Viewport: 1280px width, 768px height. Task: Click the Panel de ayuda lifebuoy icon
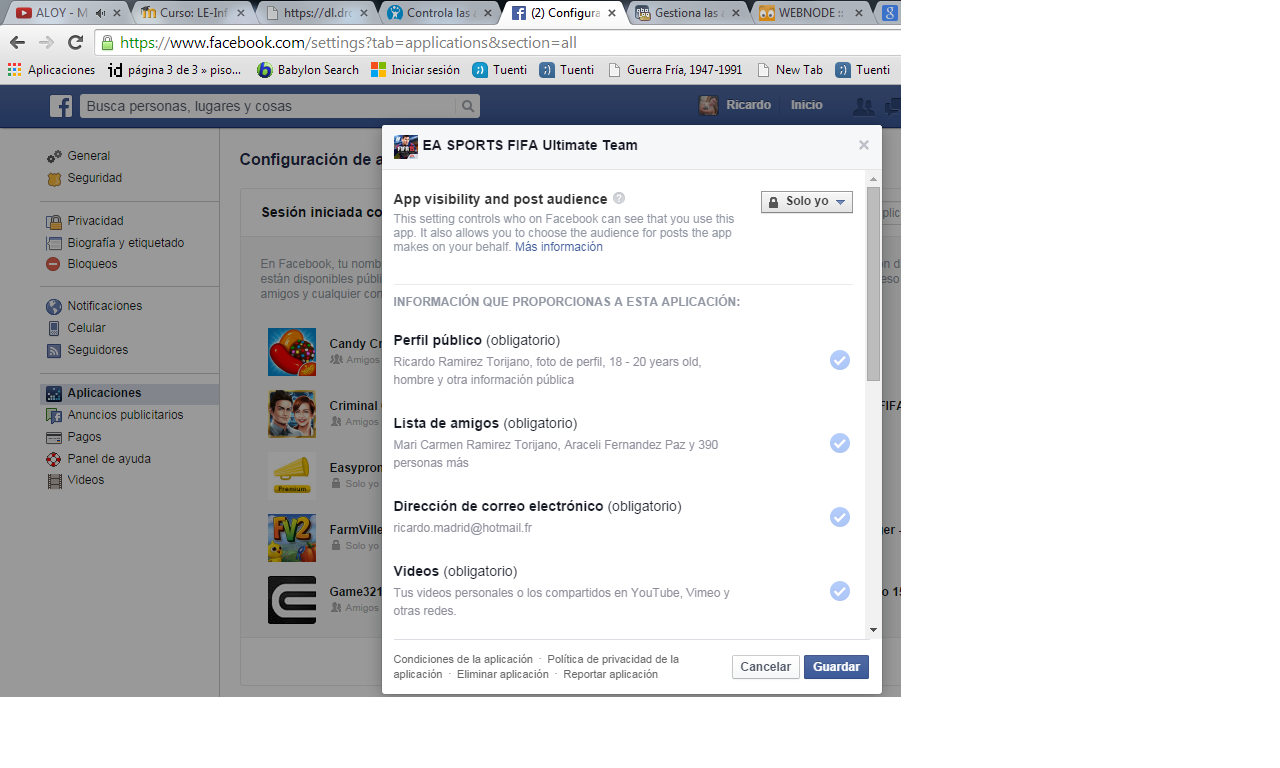(x=54, y=459)
